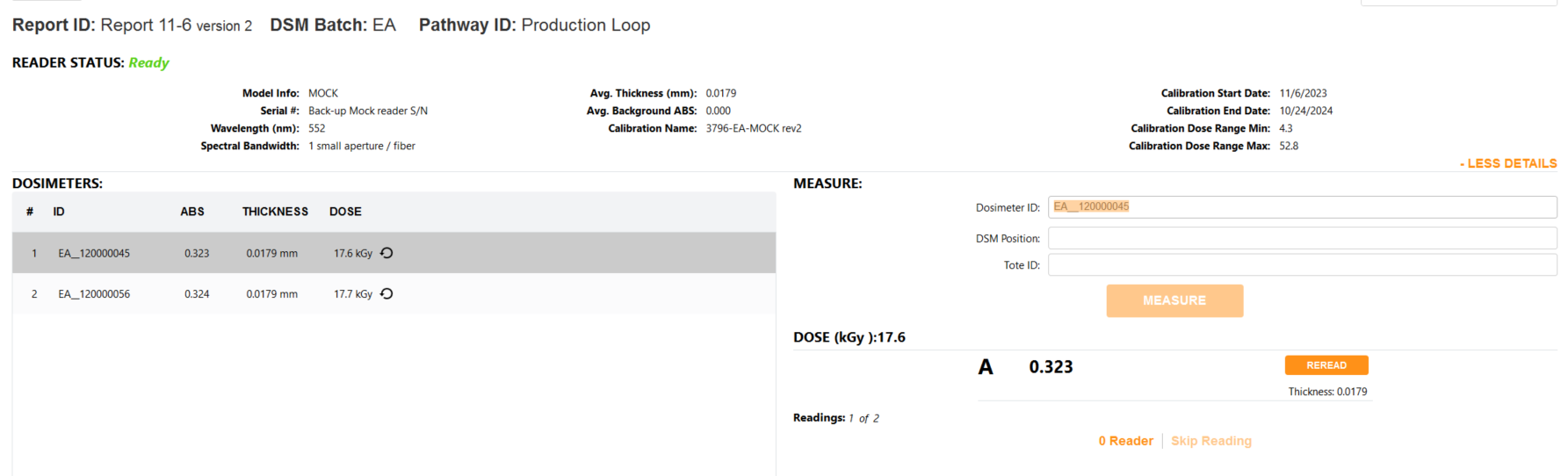The height and width of the screenshot is (476, 1568).
Task: Click the ABS column header
Action: click(192, 212)
